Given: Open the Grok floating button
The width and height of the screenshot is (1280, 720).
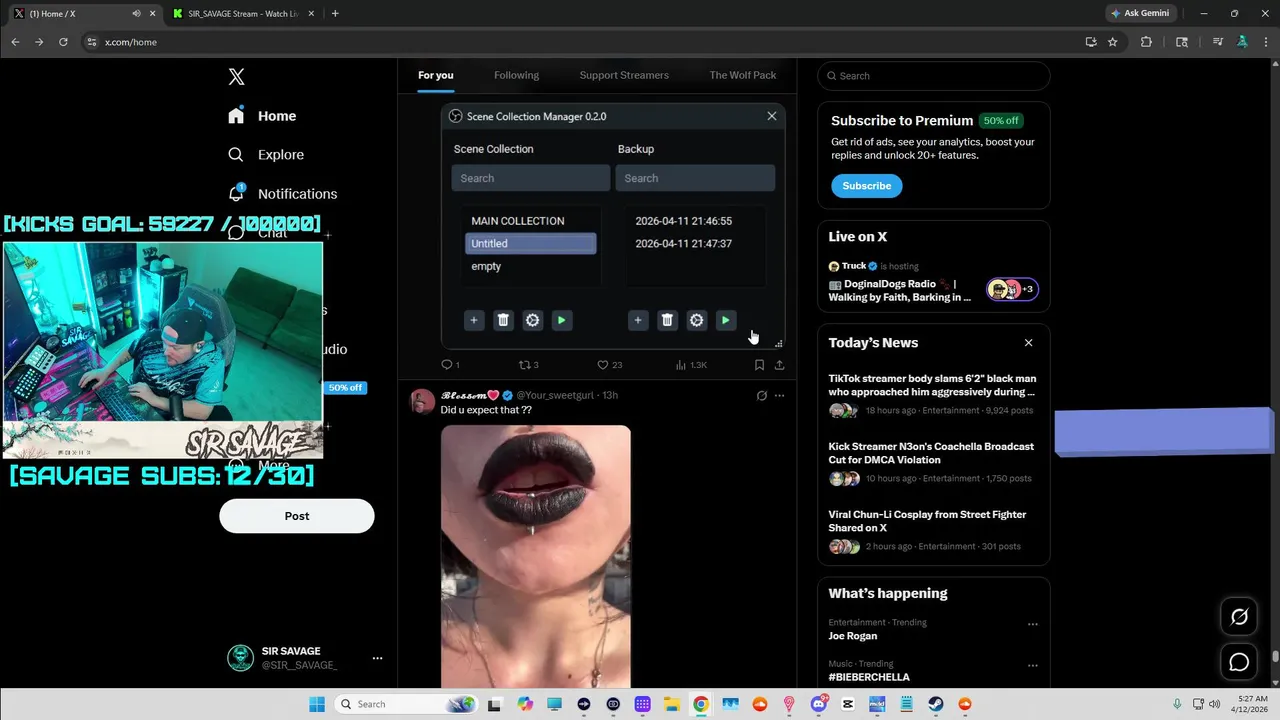Looking at the screenshot, I should pos(1239,617).
